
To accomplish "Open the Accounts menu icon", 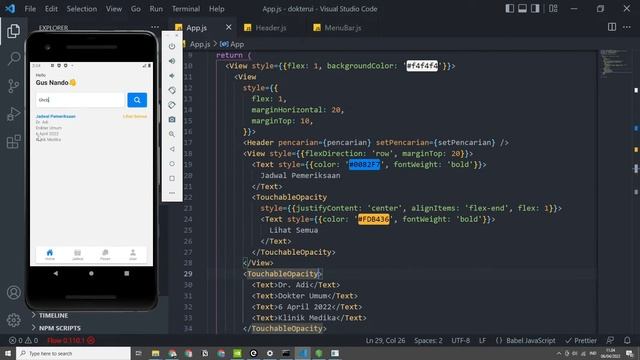I will point(13,292).
